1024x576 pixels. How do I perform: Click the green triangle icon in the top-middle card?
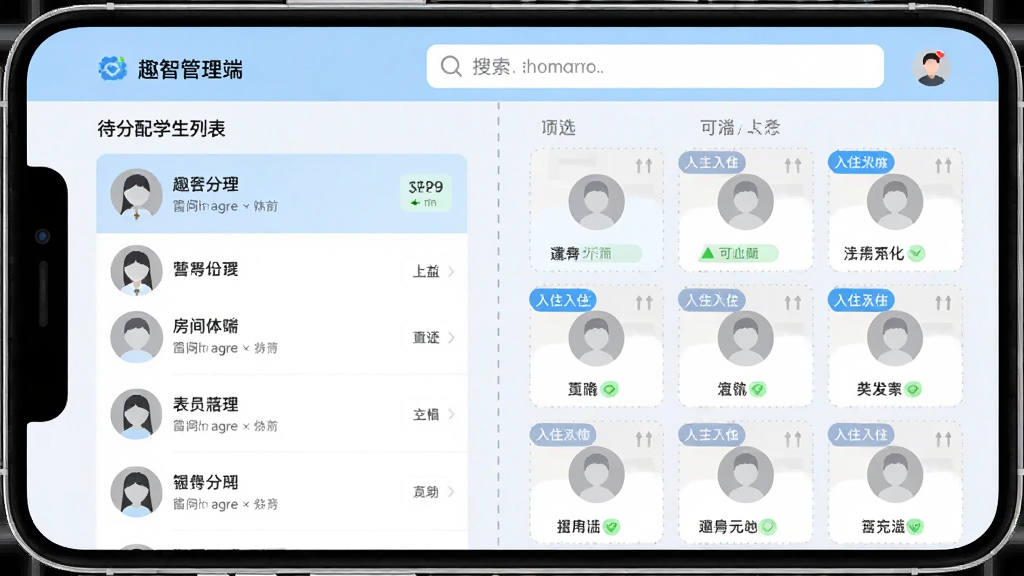pos(707,253)
